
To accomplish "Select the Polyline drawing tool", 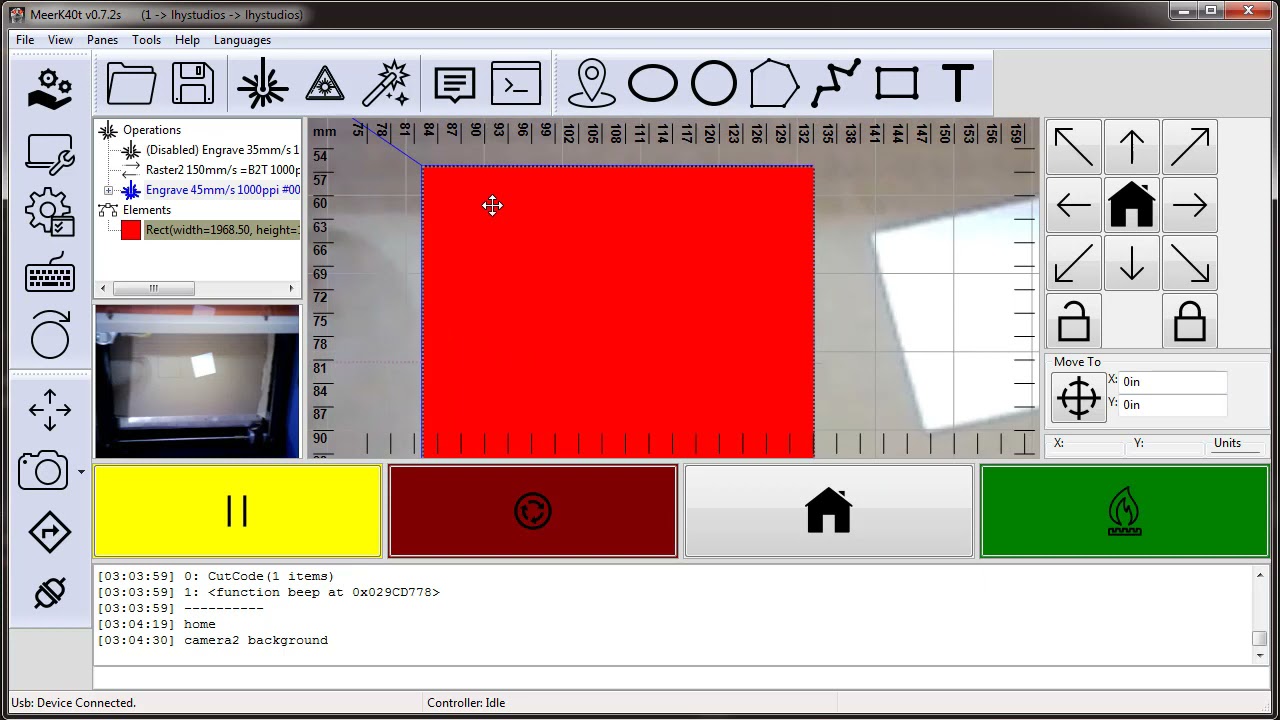I will point(836,84).
